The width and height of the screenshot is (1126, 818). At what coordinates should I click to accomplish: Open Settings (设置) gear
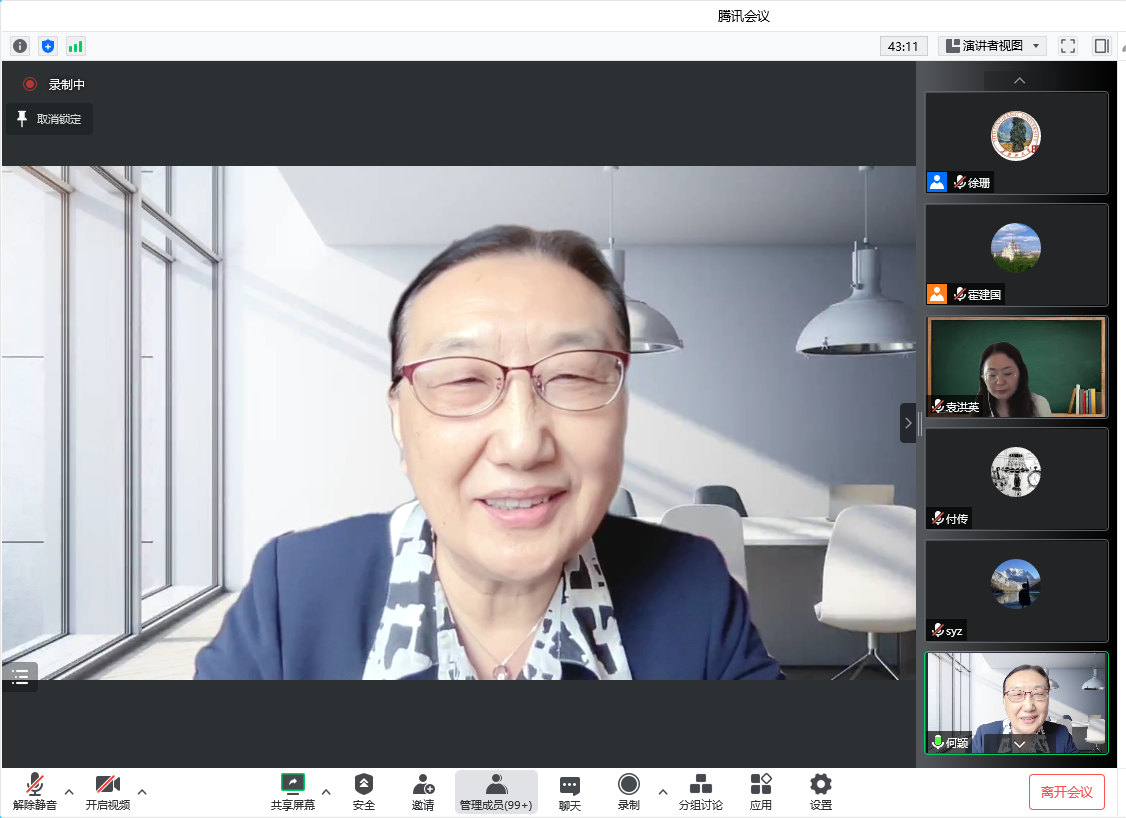821,791
